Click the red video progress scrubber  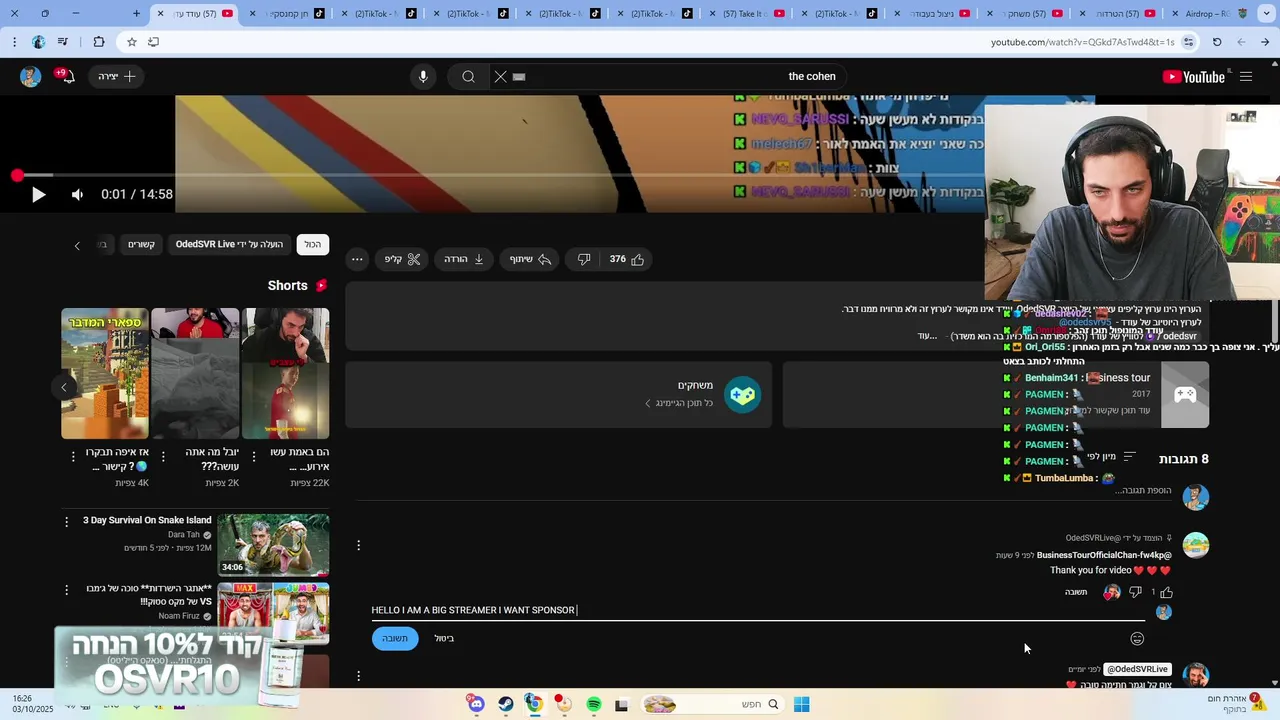click(x=17, y=175)
